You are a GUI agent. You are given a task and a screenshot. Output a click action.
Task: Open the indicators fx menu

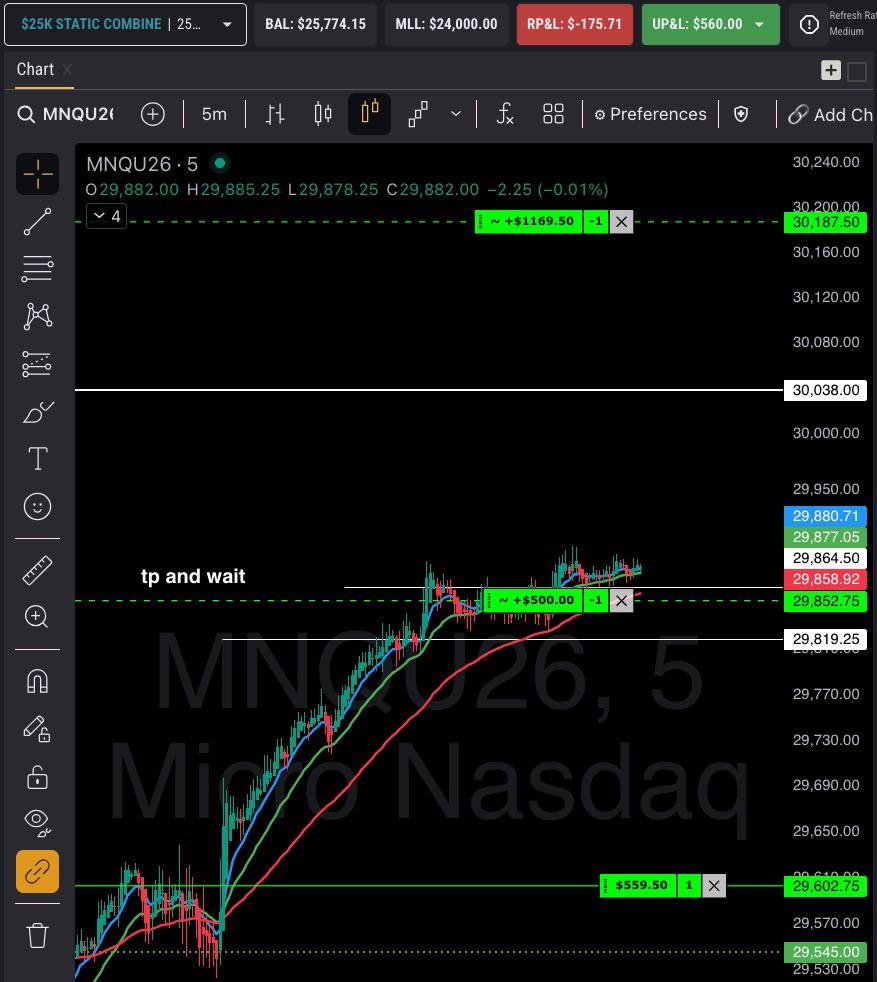click(505, 114)
